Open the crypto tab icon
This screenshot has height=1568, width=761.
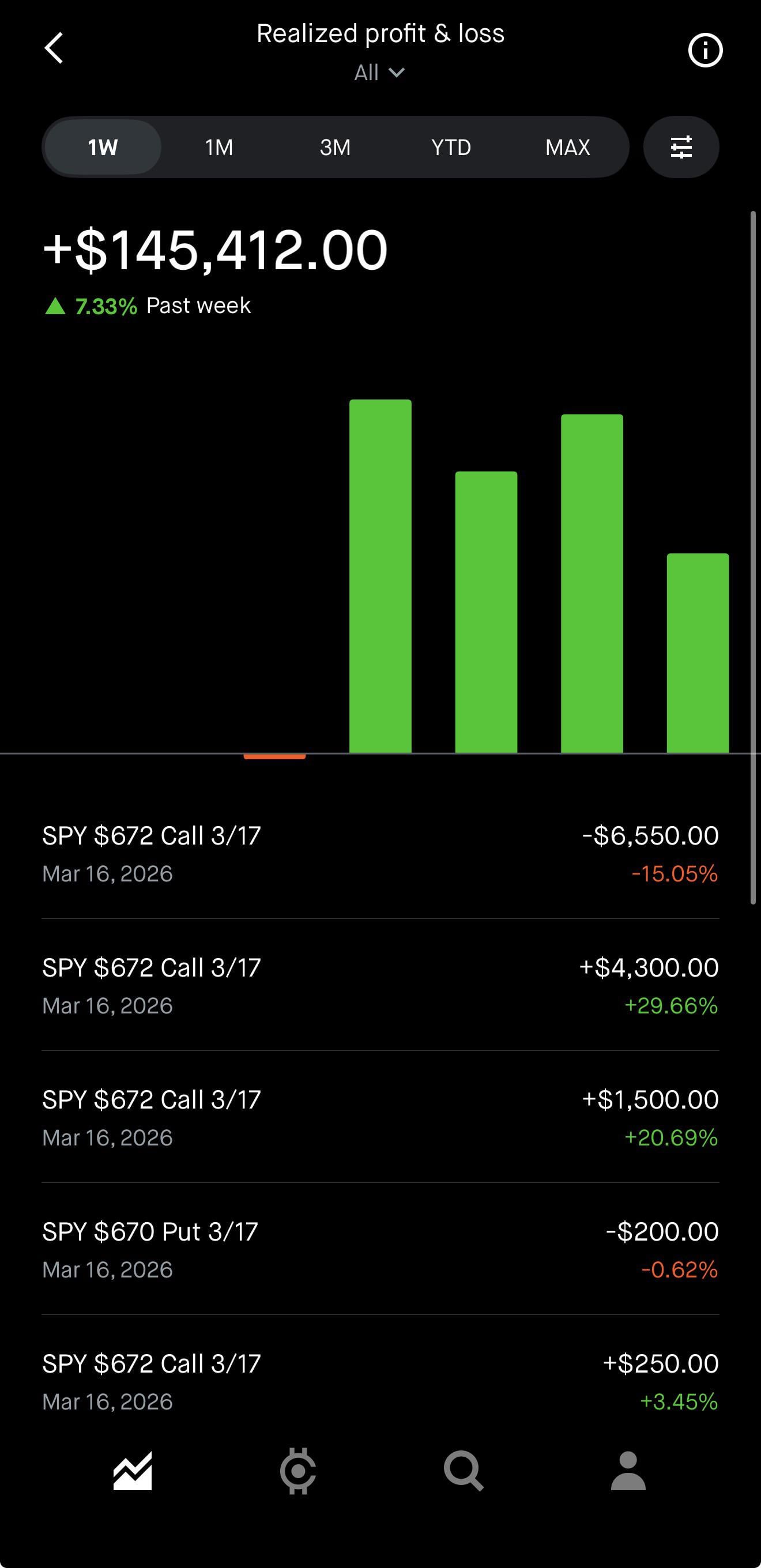297,1471
